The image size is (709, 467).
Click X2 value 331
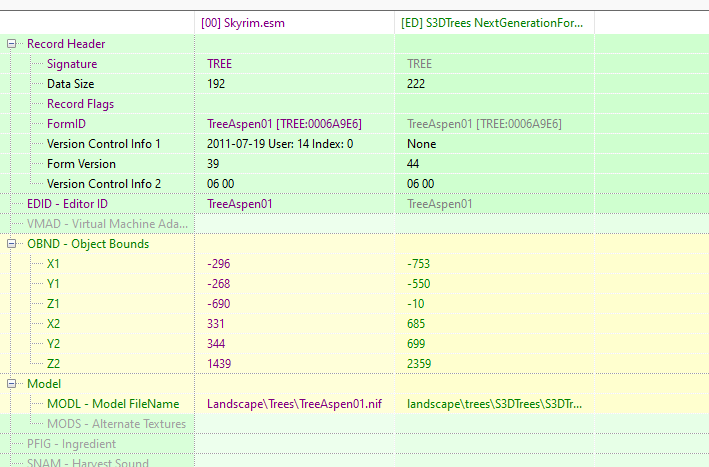tap(216, 324)
